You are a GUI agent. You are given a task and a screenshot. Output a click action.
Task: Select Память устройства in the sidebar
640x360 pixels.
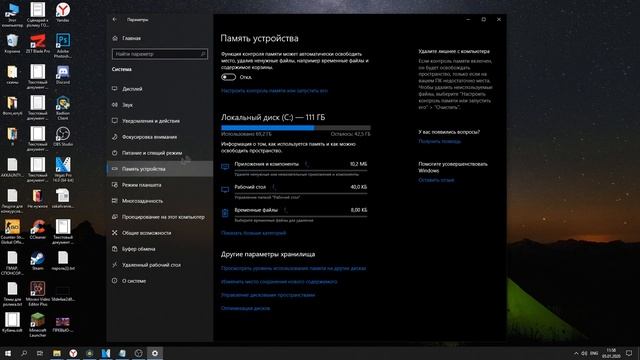click(x=159, y=169)
